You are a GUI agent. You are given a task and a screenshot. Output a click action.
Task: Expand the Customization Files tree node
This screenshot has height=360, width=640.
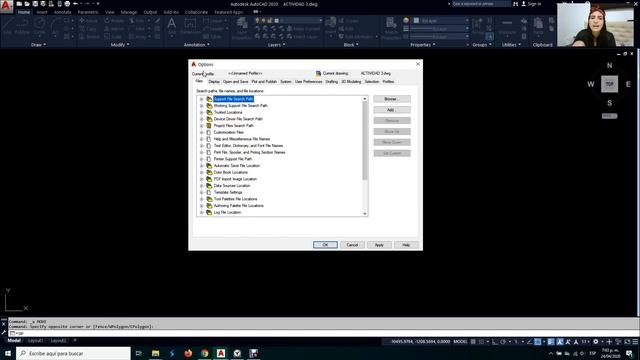click(201, 132)
